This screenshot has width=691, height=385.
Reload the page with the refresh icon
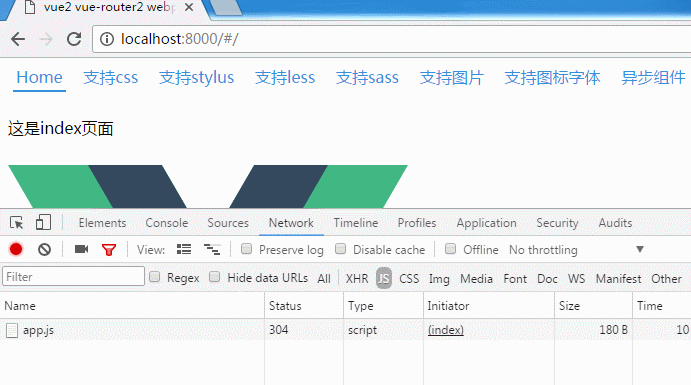[74, 39]
